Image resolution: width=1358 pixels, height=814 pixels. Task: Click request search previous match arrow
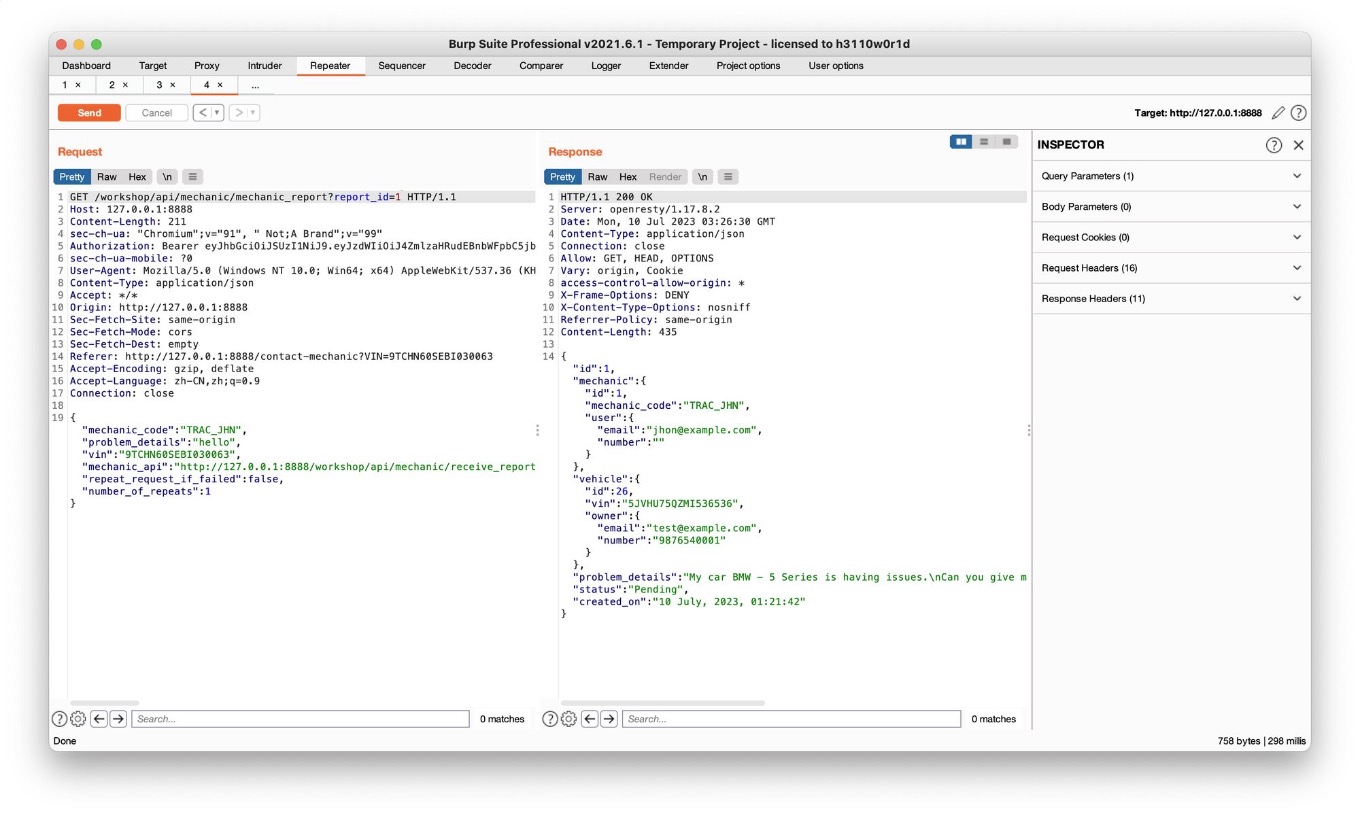click(99, 719)
